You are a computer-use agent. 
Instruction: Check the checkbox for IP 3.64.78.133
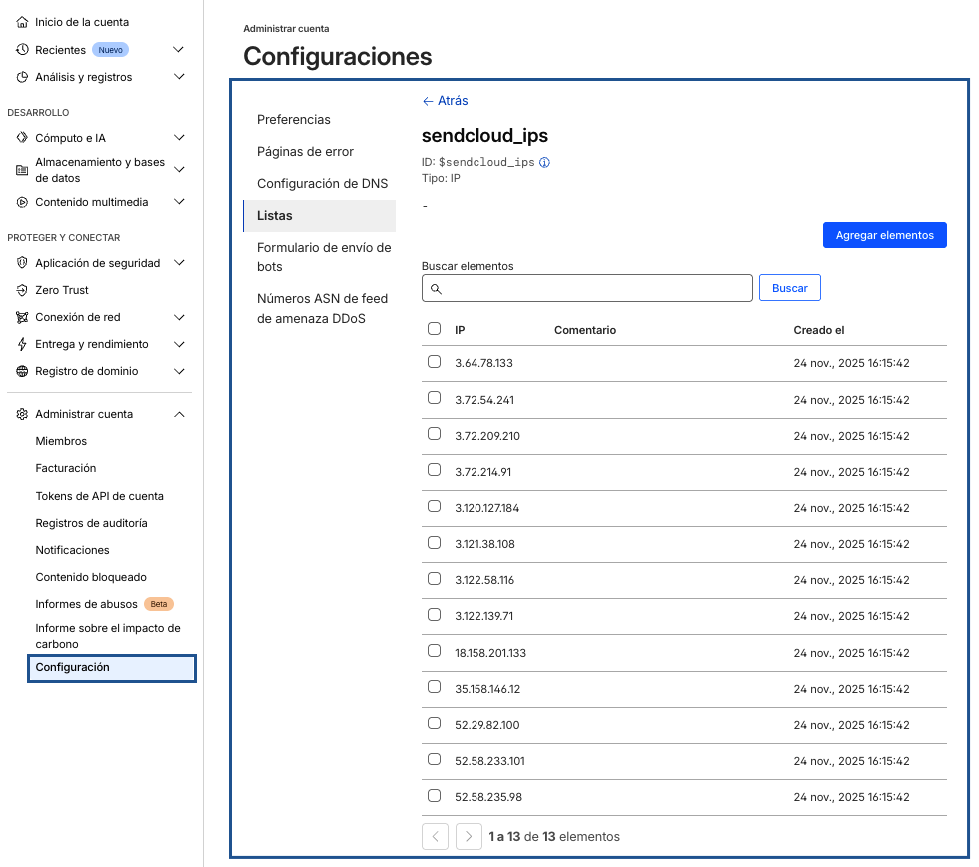[x=433, y=361]
